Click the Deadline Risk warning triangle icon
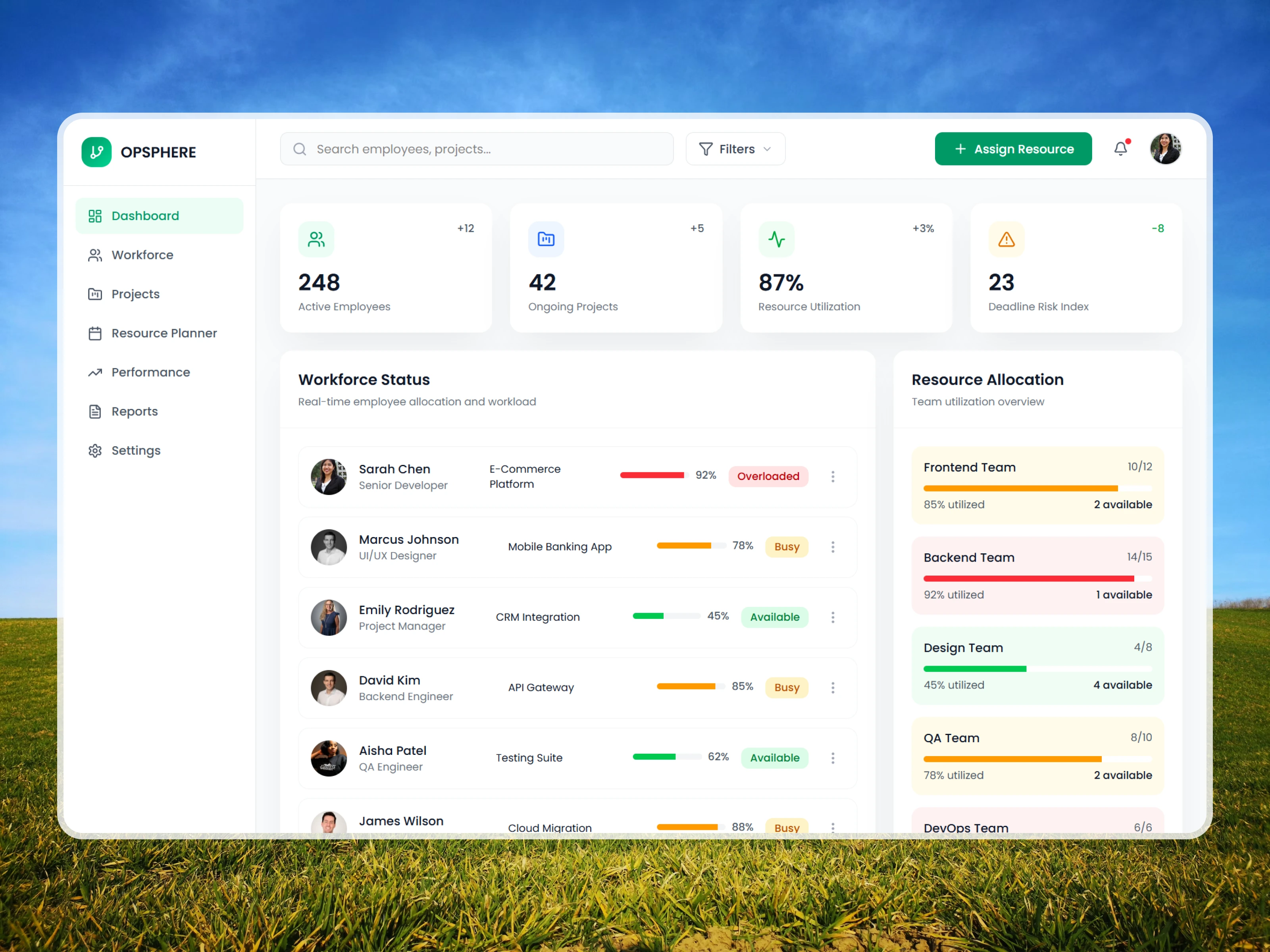Viewport: 1270px width, 952px height. point(1006,239)
